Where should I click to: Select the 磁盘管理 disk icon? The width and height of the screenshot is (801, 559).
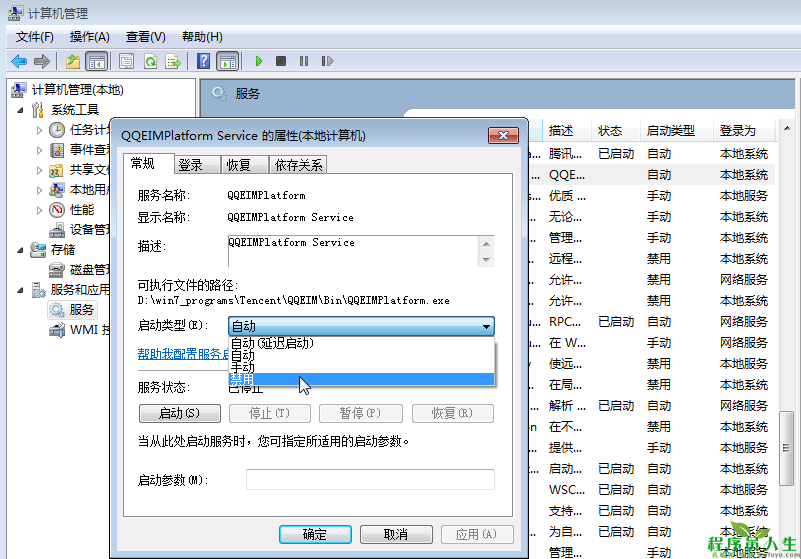click(x=57, y=270)
